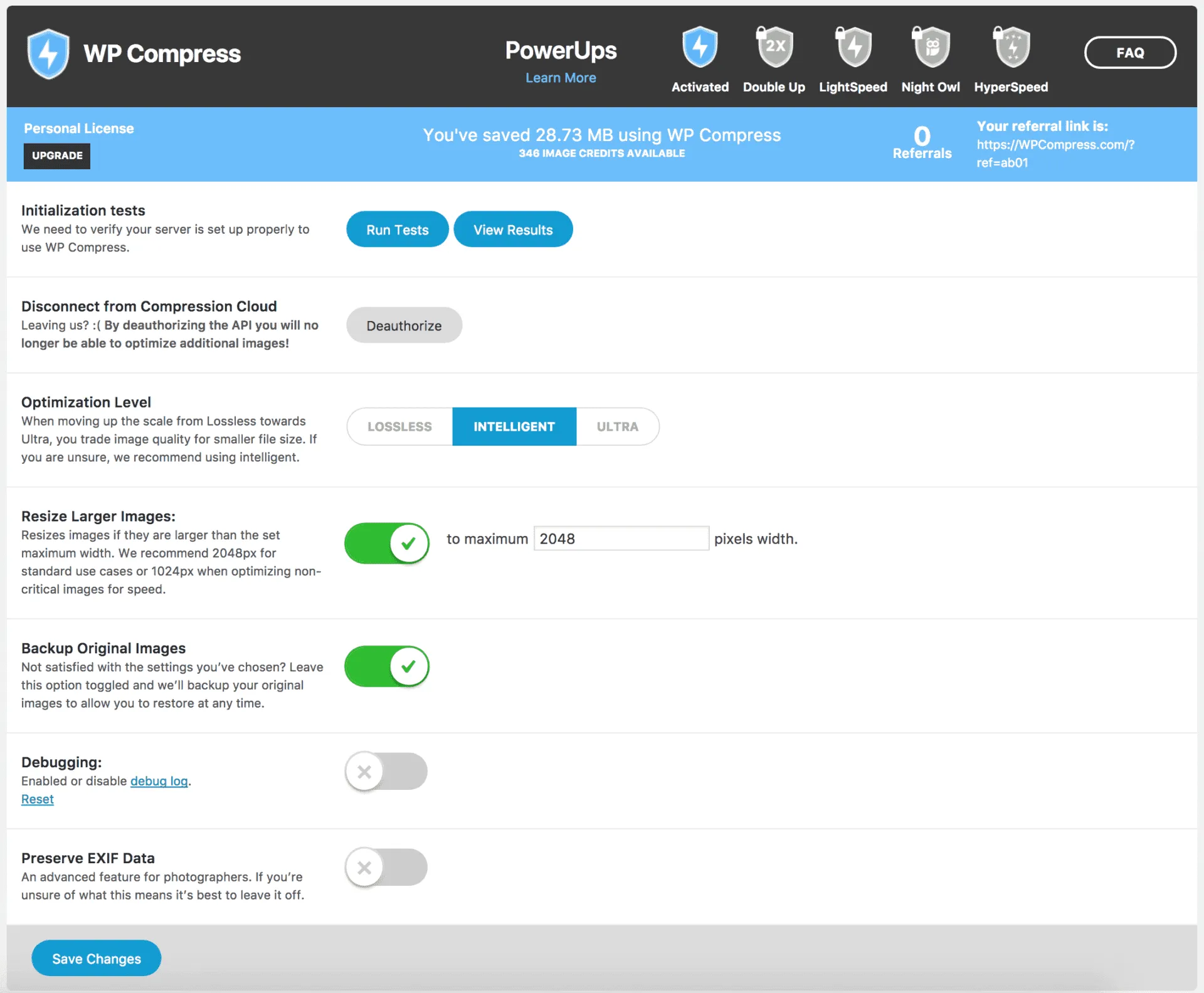Open the FAQ page
The image size is (1204, 993).
(1130, 53)
